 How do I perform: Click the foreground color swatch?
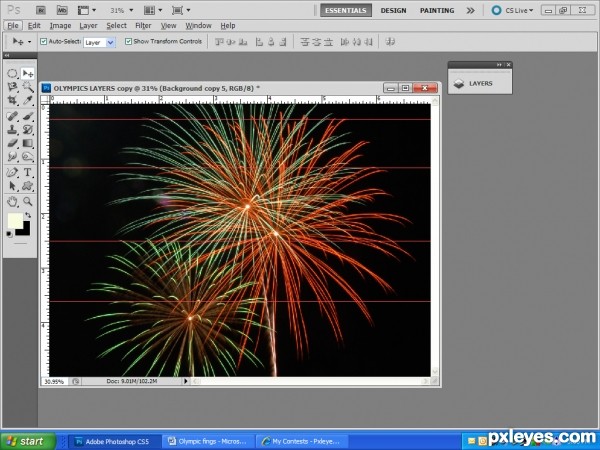(x=14, y=220)
